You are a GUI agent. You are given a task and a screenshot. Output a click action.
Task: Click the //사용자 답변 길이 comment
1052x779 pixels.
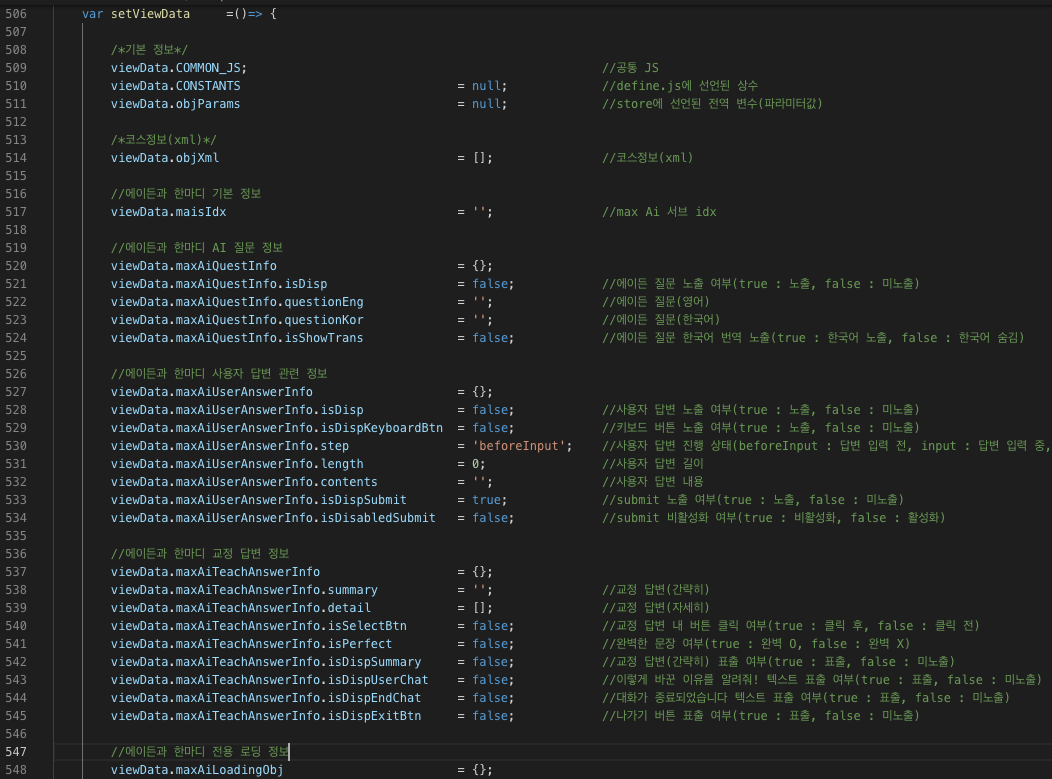653,464
